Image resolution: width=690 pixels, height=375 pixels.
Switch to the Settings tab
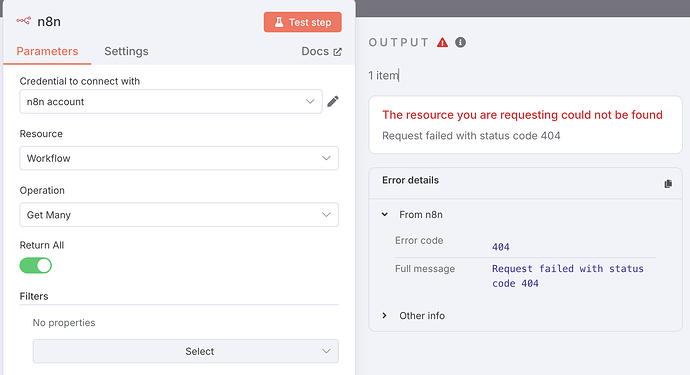(126, 51)
